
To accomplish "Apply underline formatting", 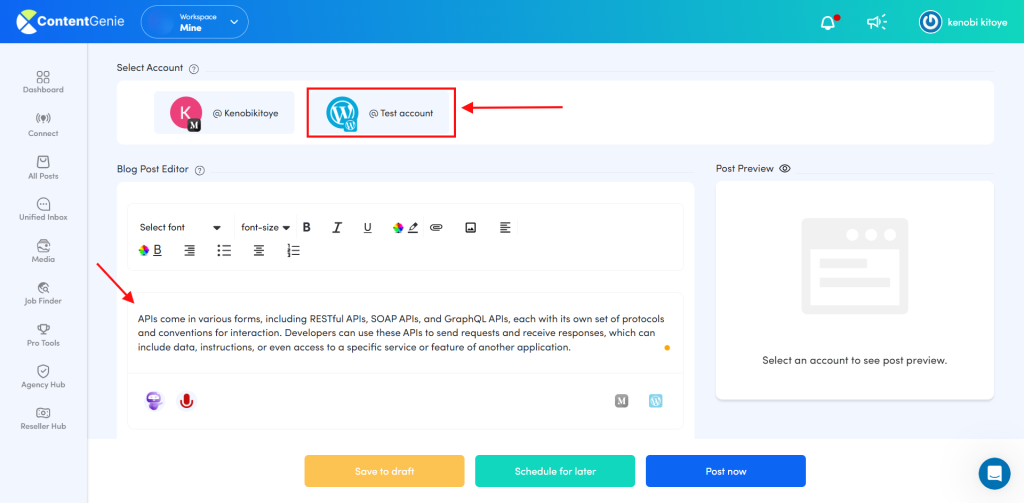I will coord(368,227).
